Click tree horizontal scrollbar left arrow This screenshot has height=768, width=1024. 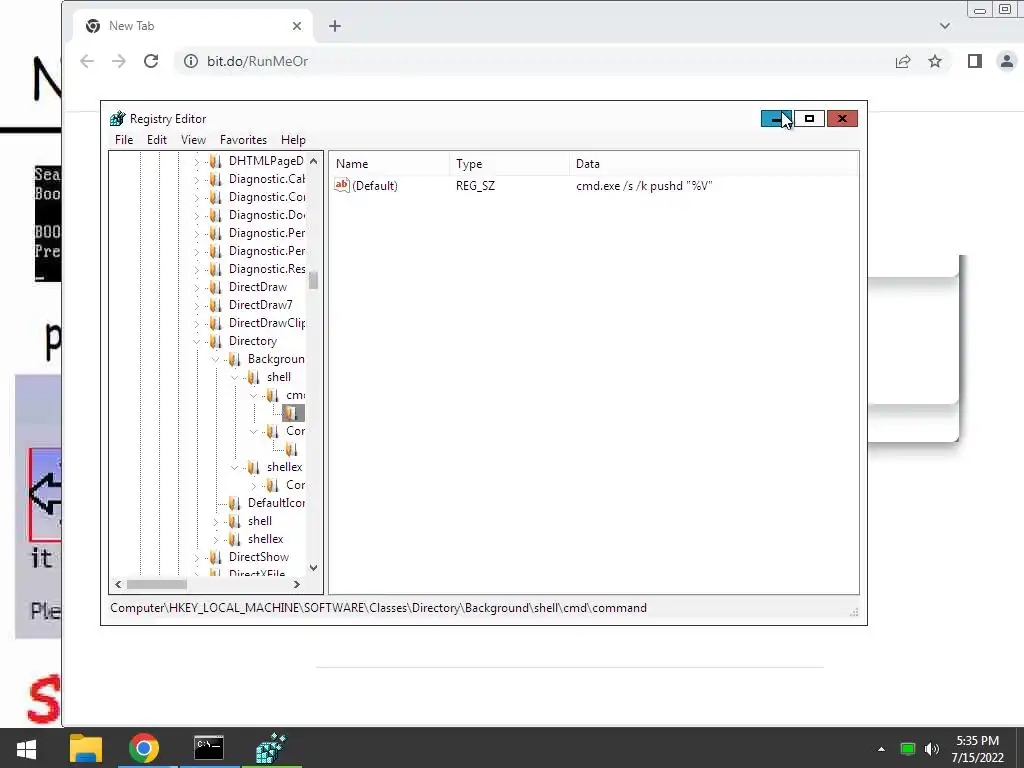(x=118, y=584)
